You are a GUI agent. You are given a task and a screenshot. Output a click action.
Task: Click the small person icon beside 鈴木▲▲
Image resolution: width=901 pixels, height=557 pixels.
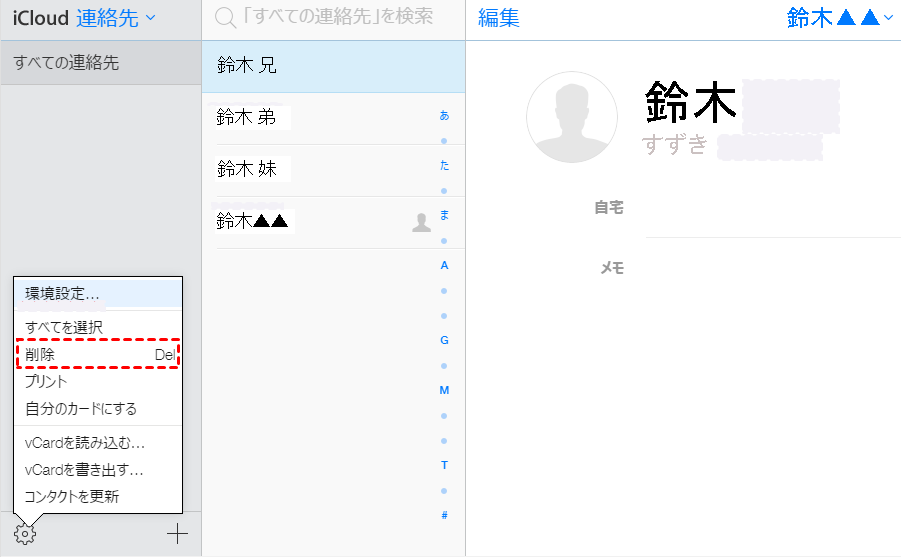pyautogui.click(x=421, y=223)
